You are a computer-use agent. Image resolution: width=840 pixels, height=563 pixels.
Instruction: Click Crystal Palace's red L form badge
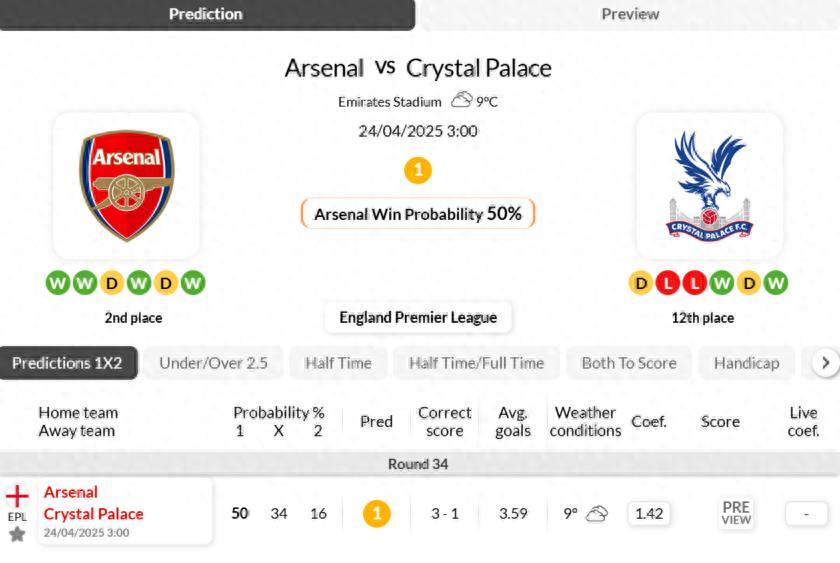coord(667,283)
